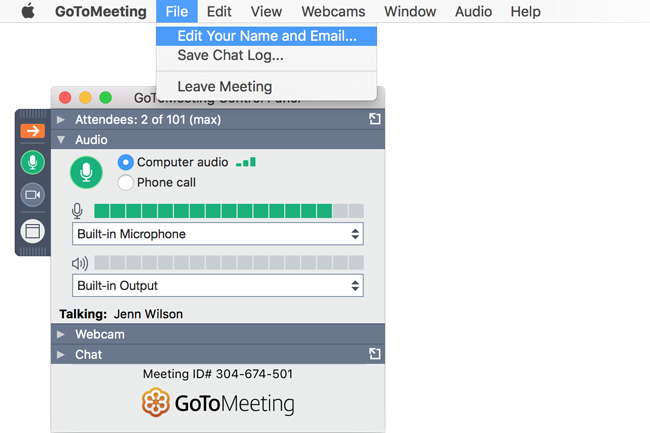This screenshot has height=433, width=650.
Task: Click the Talking: Jenn Wilson label
Action: pos(121,314)
